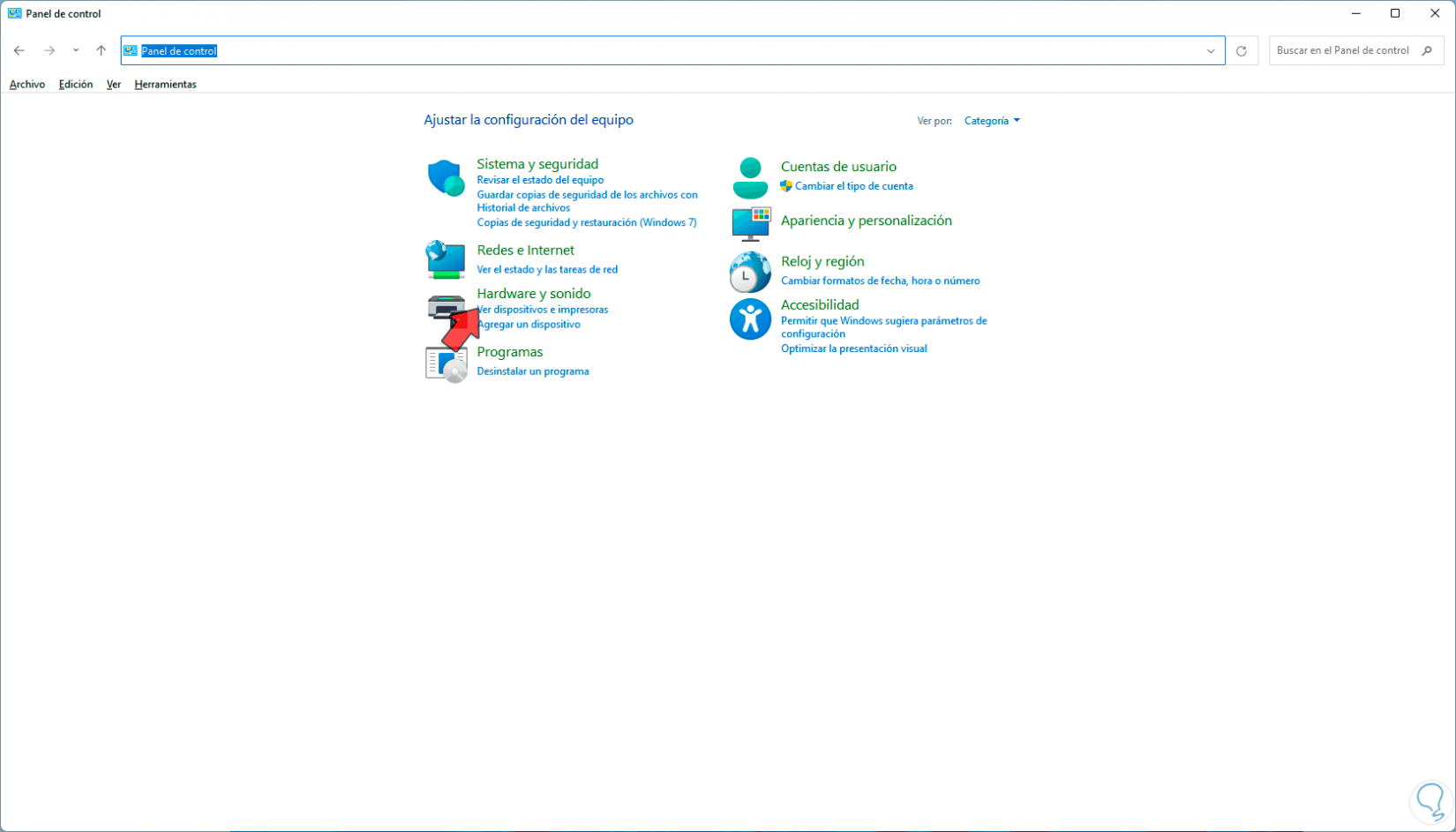Screen dimensions: 1456x832
Task: Open recent locations dropdown arrow
Action: tap(76, 50)
